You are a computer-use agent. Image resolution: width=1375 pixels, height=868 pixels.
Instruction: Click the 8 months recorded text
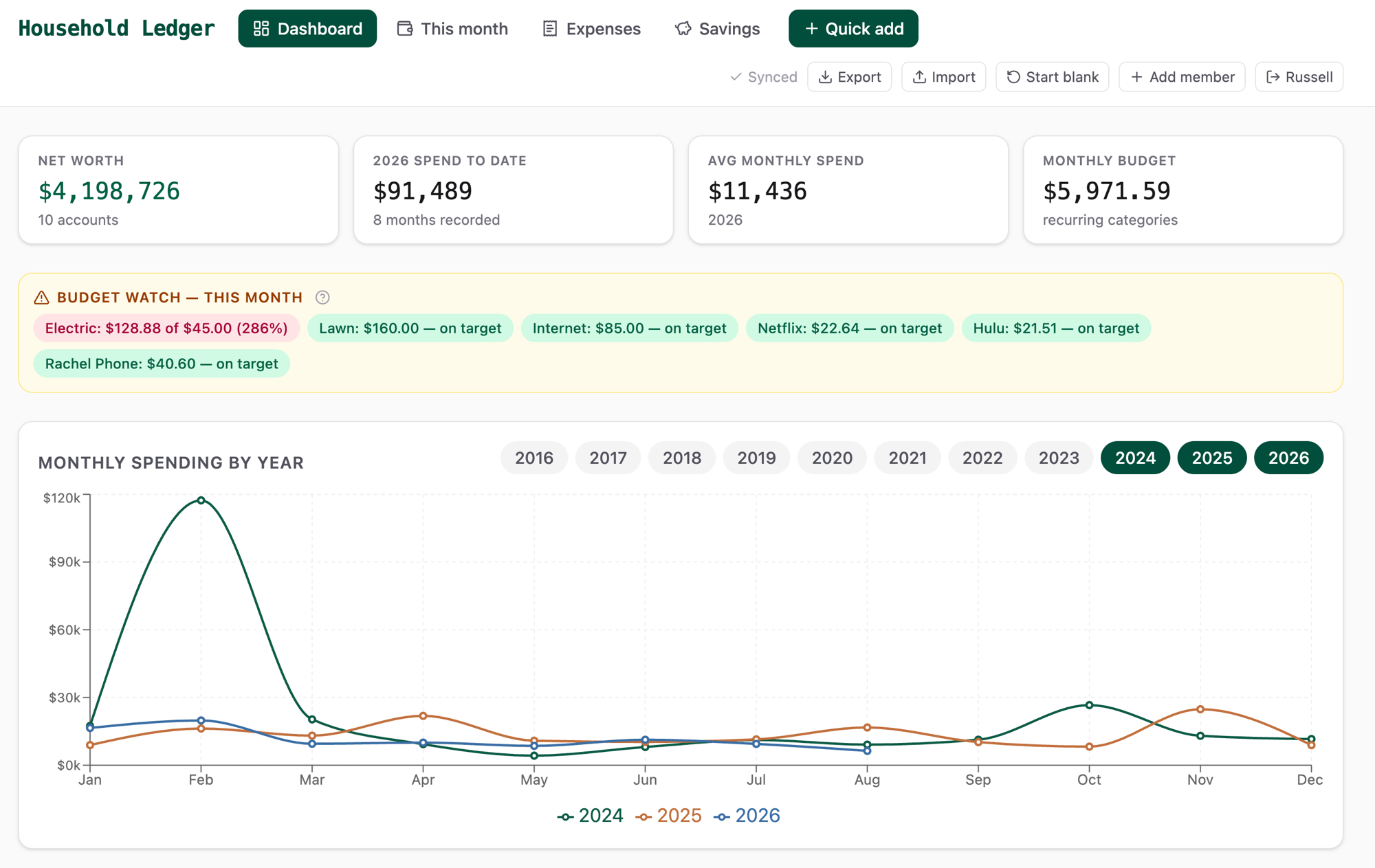click(437, 220)
